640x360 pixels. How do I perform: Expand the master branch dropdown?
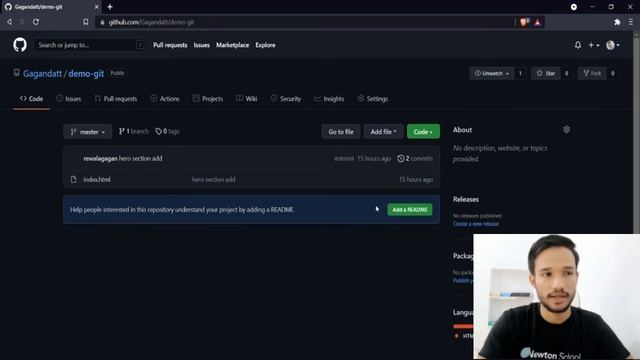pos(87,131)
